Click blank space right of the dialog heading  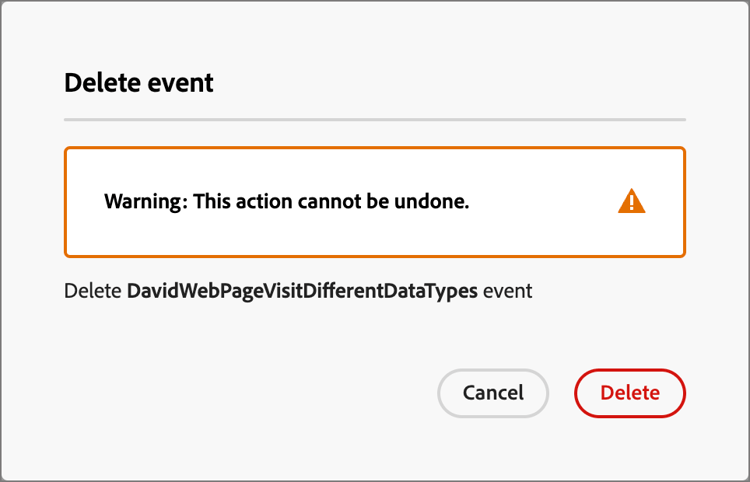(x=450, y=82)
